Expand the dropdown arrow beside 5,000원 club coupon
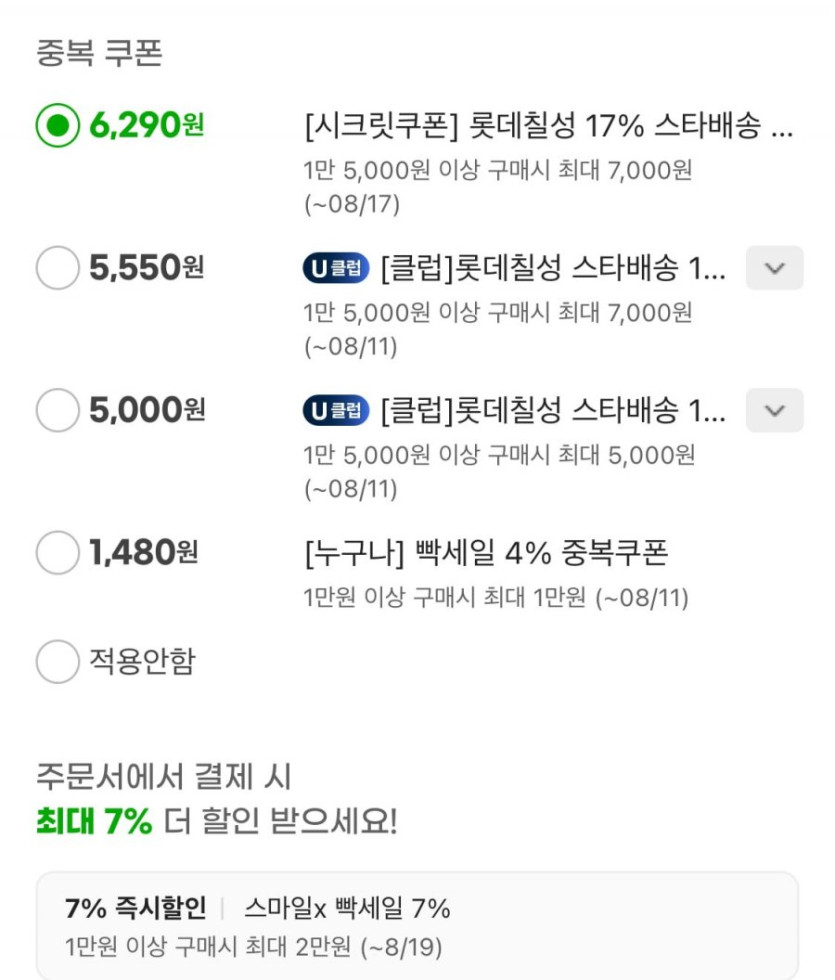Viewport: 835px width, 980px height. (774, 411)
